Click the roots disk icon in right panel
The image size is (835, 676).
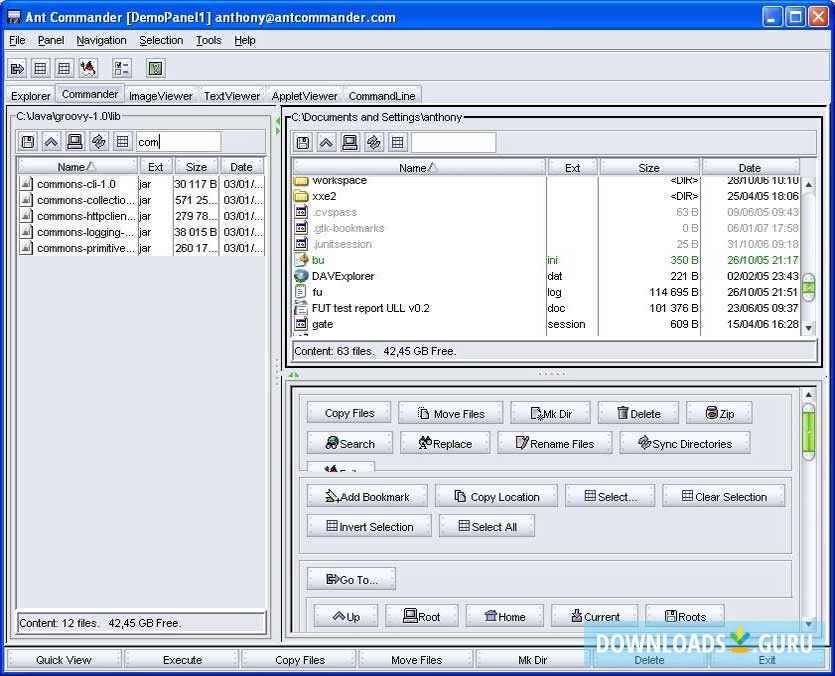point(302,142)
